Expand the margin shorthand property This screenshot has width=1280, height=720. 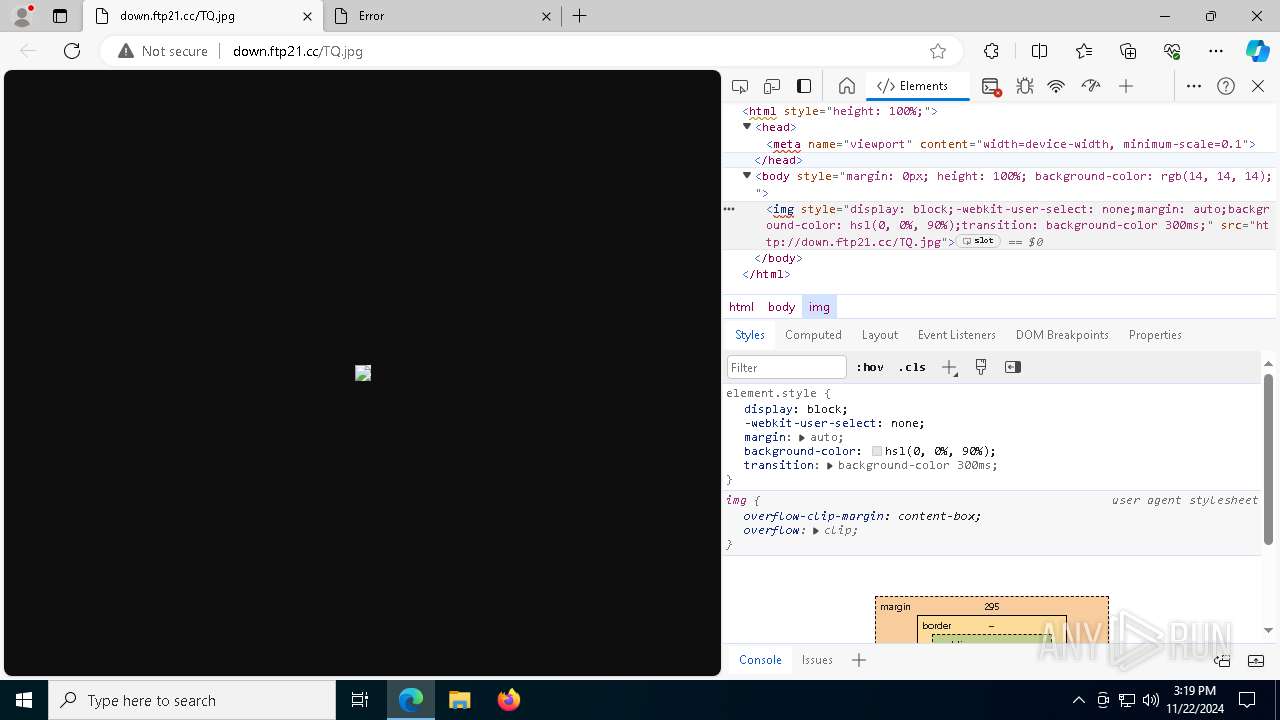[802, 437]
